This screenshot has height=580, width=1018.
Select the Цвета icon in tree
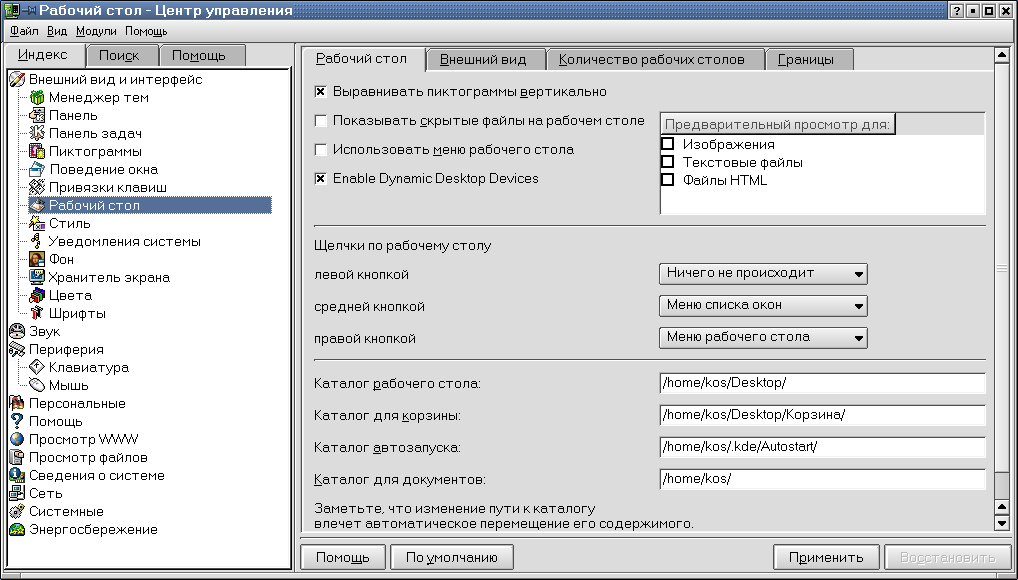pos(37,296)
